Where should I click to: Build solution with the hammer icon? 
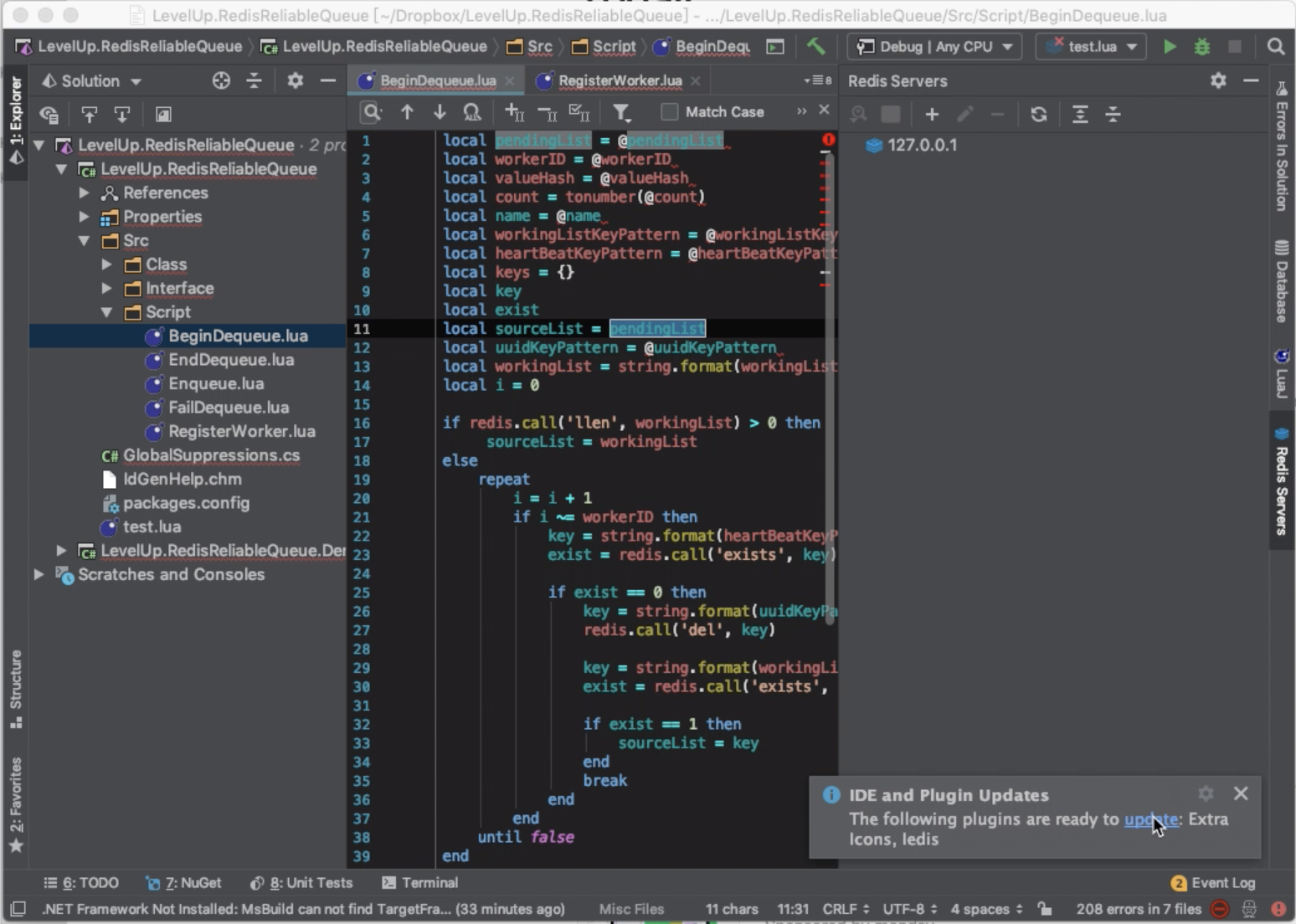tap(815, 47)
